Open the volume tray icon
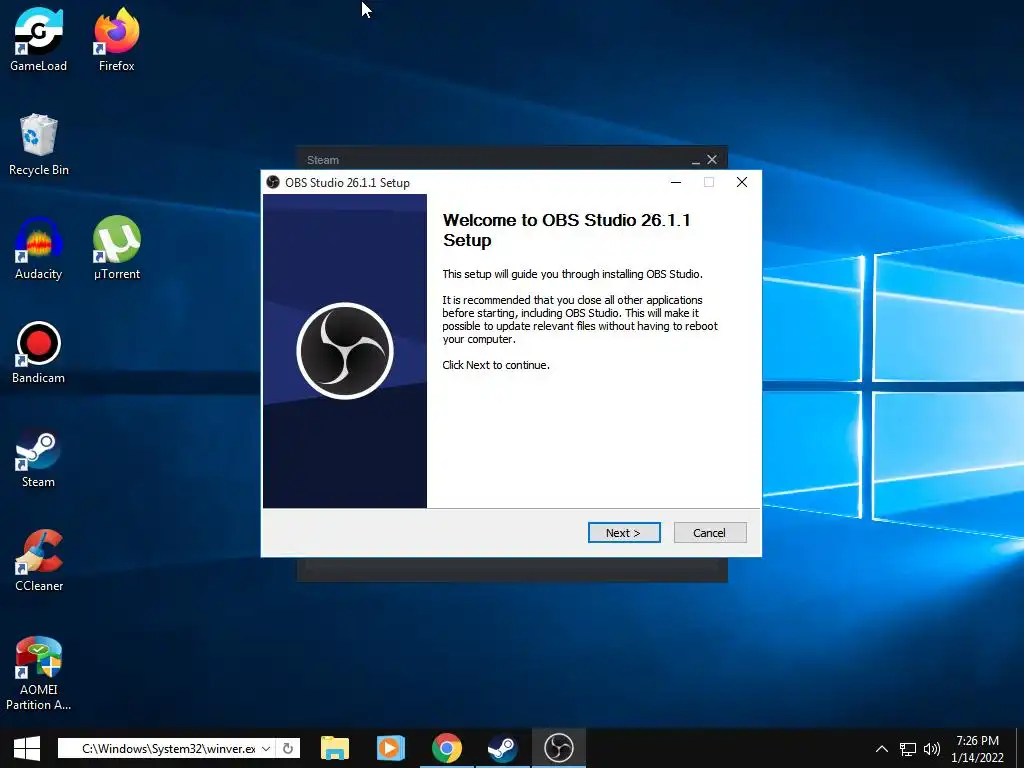The width and height of the screenshot is (1024, 768). point(932,749)
